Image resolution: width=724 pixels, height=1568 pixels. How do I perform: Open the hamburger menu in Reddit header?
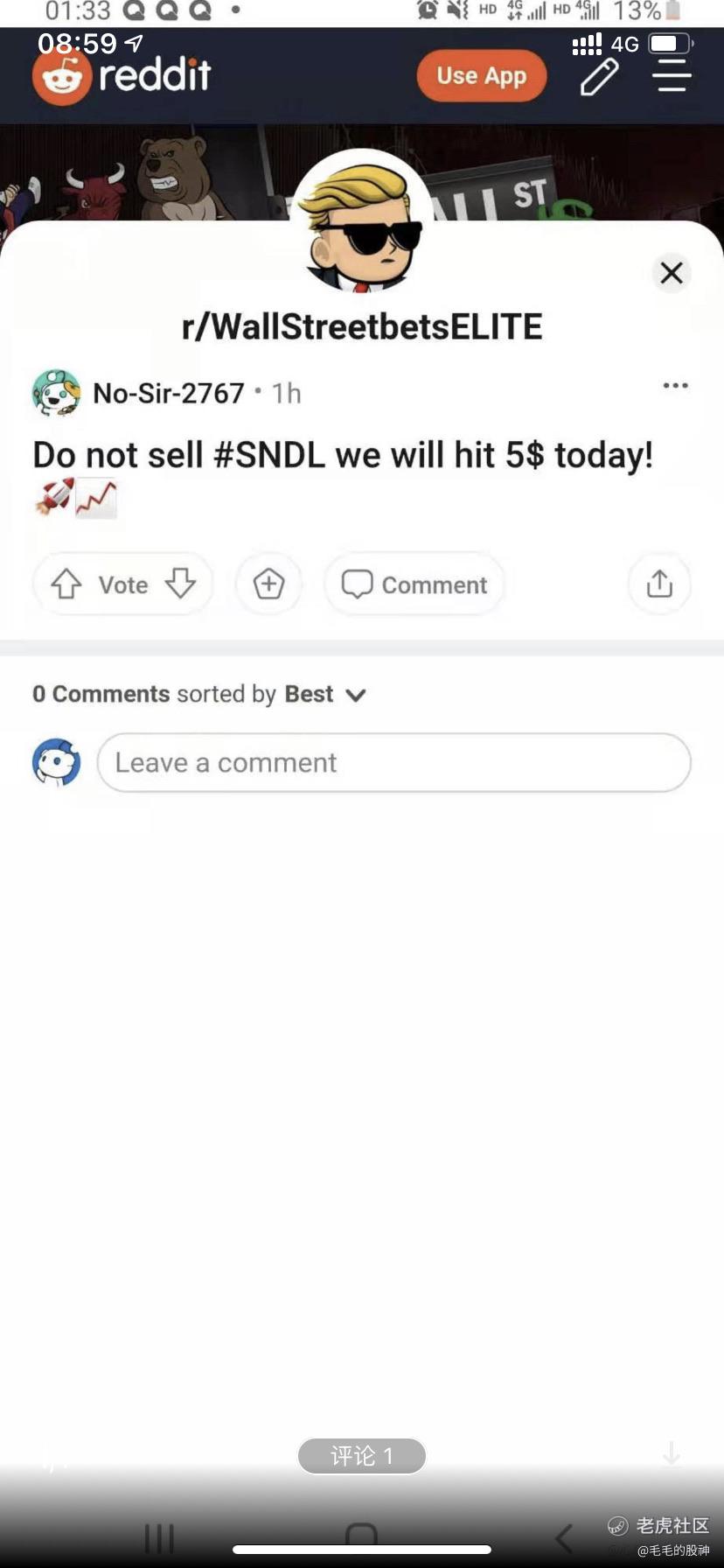(672, 77)
